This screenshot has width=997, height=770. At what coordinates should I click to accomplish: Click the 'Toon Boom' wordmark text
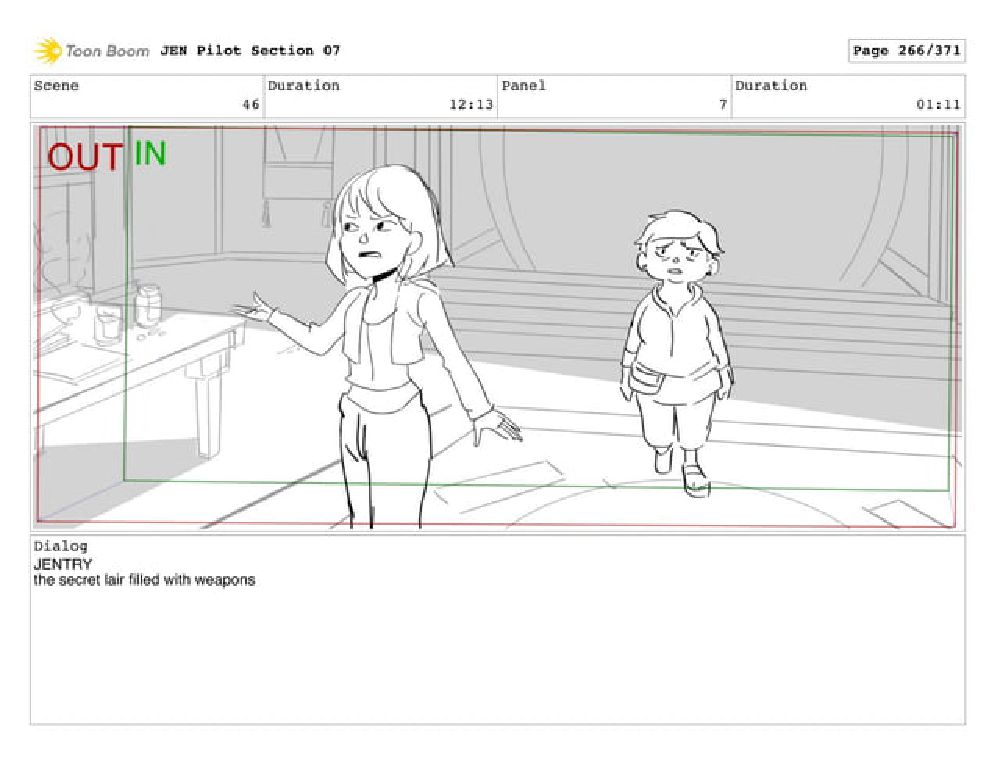click(107, 51)
